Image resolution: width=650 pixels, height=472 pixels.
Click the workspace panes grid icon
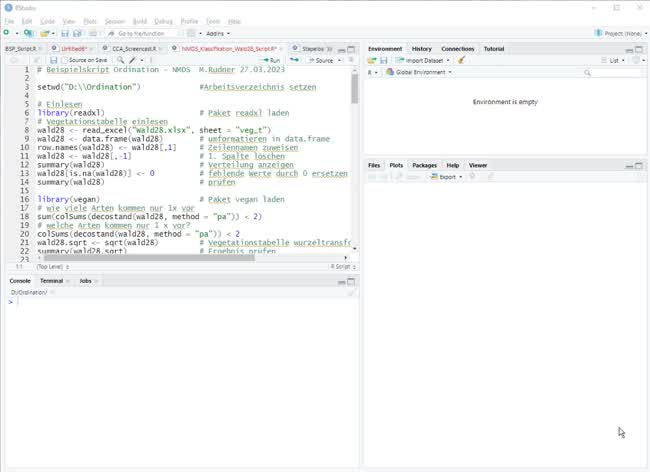(x=191, y=33)
